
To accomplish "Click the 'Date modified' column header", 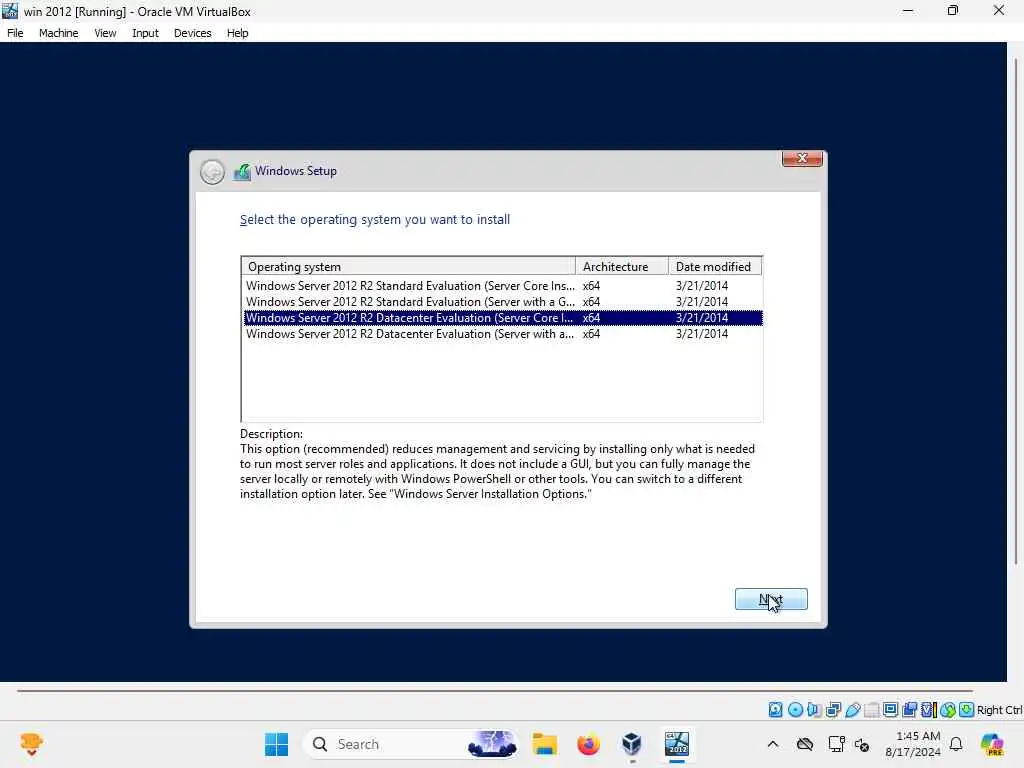I will [715, 266].
